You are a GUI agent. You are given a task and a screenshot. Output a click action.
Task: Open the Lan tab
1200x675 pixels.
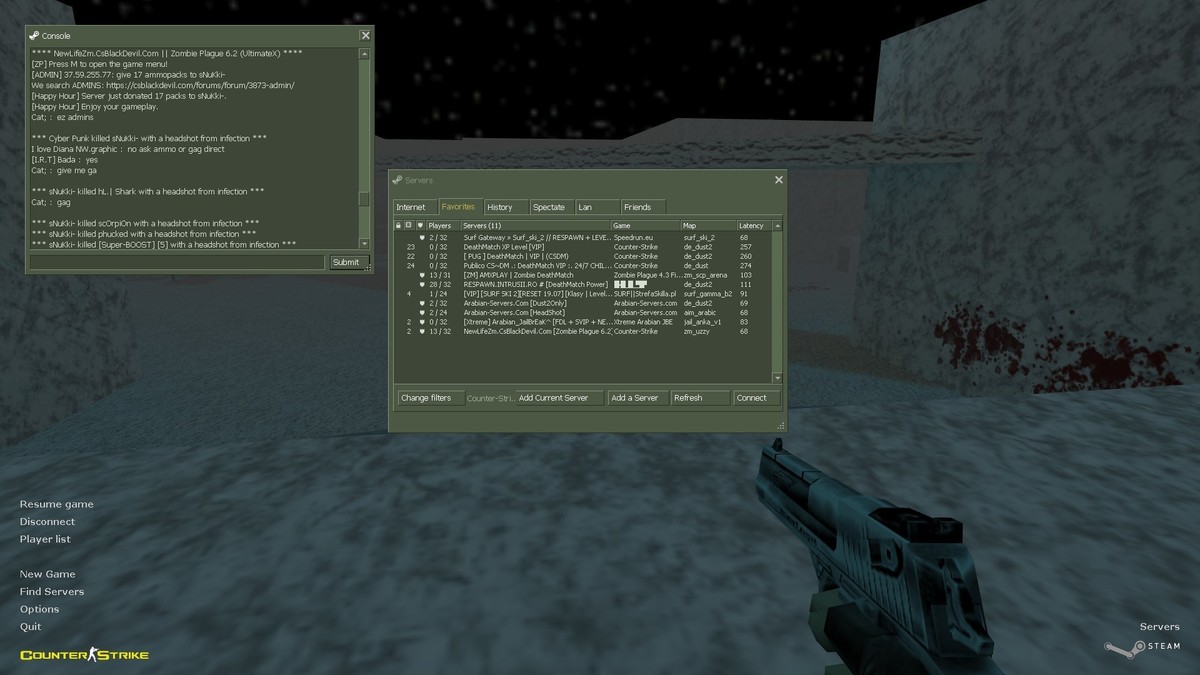pos(597,207)
